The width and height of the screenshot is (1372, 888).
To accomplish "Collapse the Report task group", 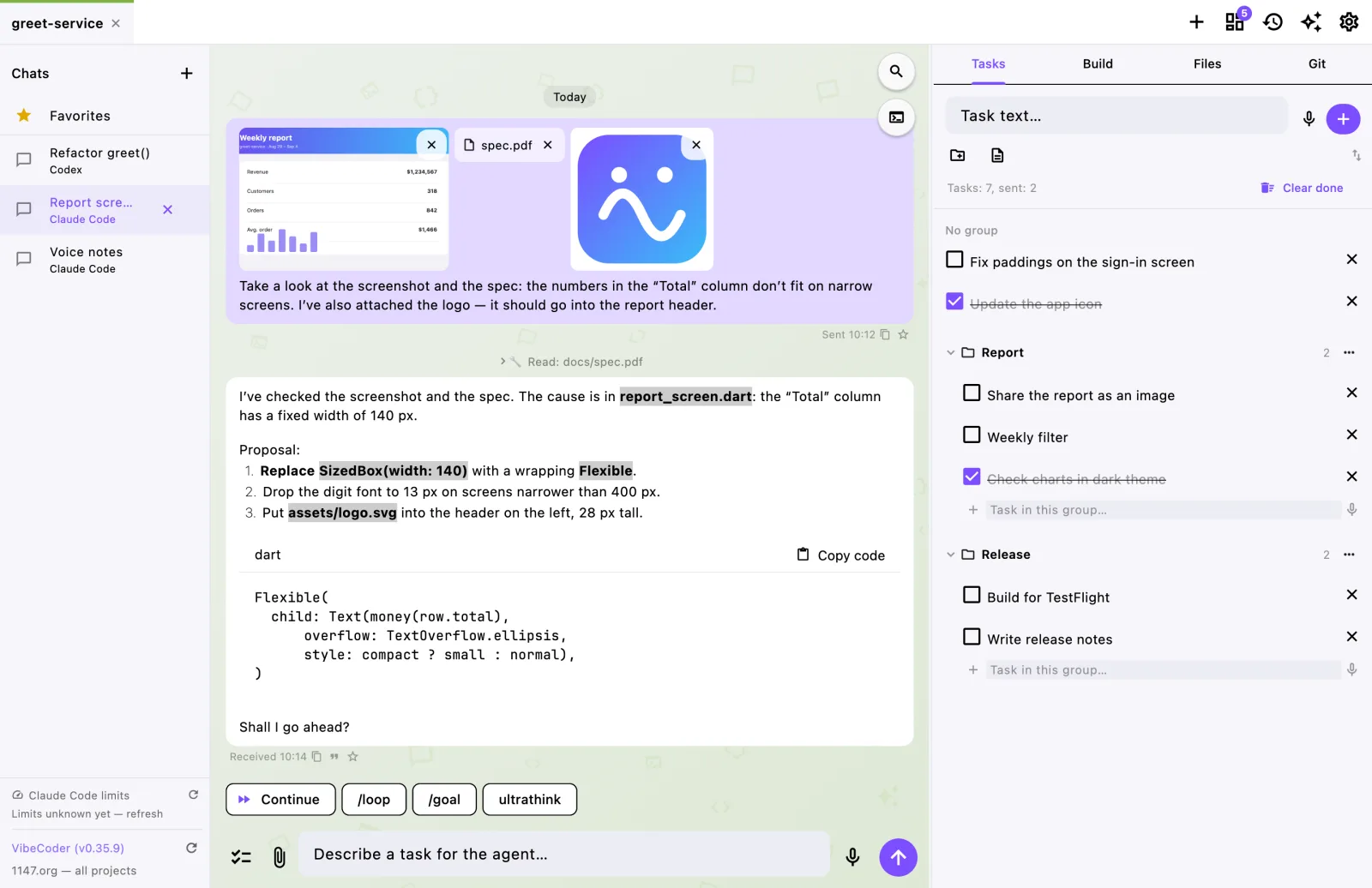I will pos(950,353).
